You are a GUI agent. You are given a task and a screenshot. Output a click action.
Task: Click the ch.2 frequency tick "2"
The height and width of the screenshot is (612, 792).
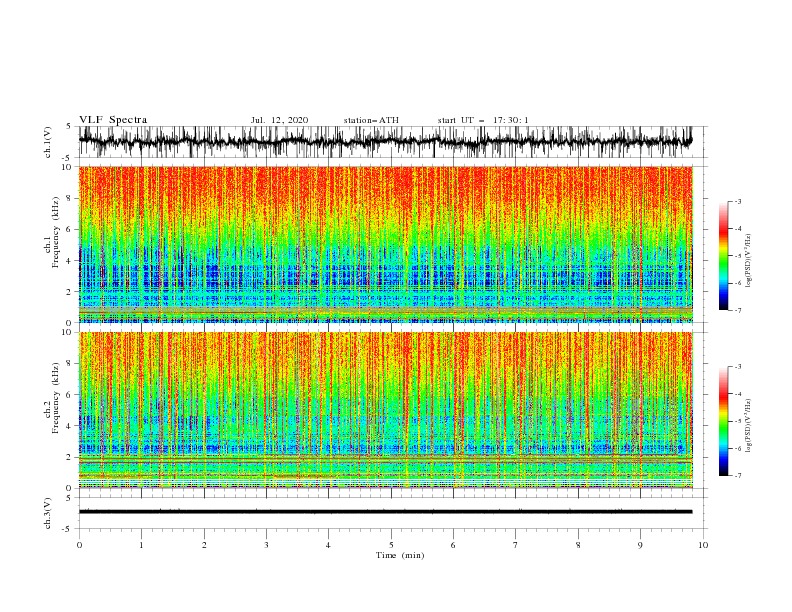pyautogui.click(x=70, y=457)
